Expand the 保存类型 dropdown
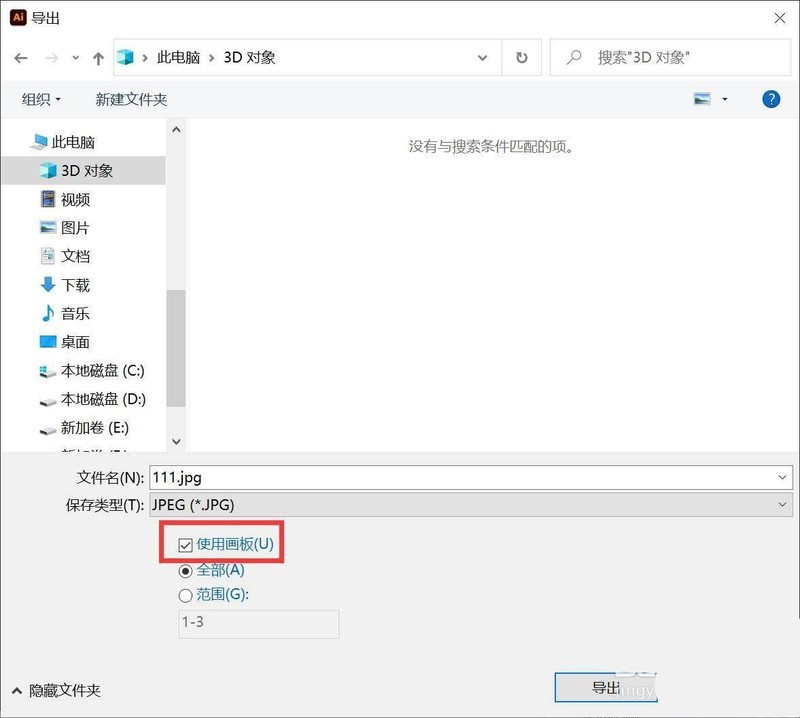This screenshot has width=800, height=718. 782,505
